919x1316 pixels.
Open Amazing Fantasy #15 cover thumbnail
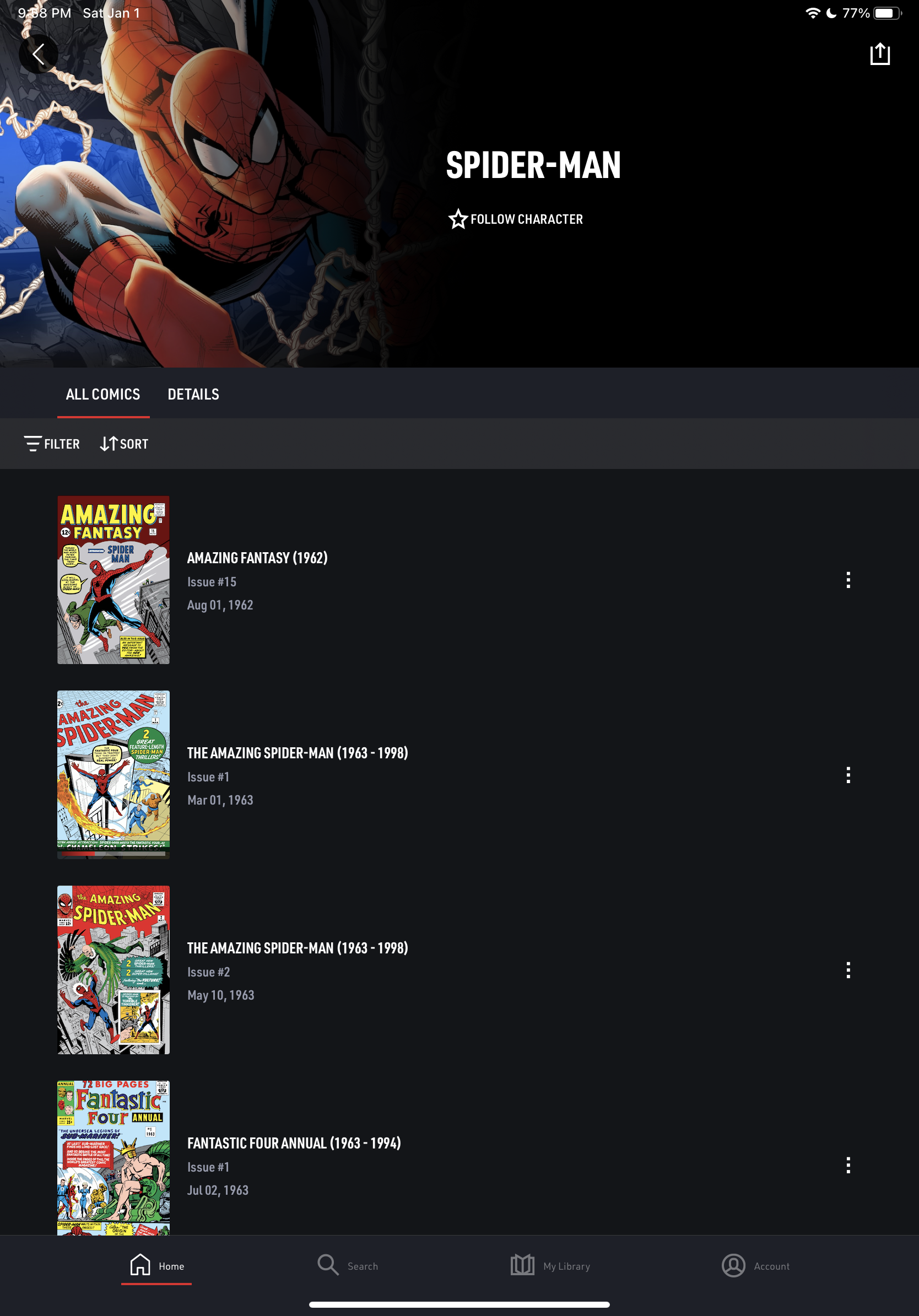[x=113, y=580]
